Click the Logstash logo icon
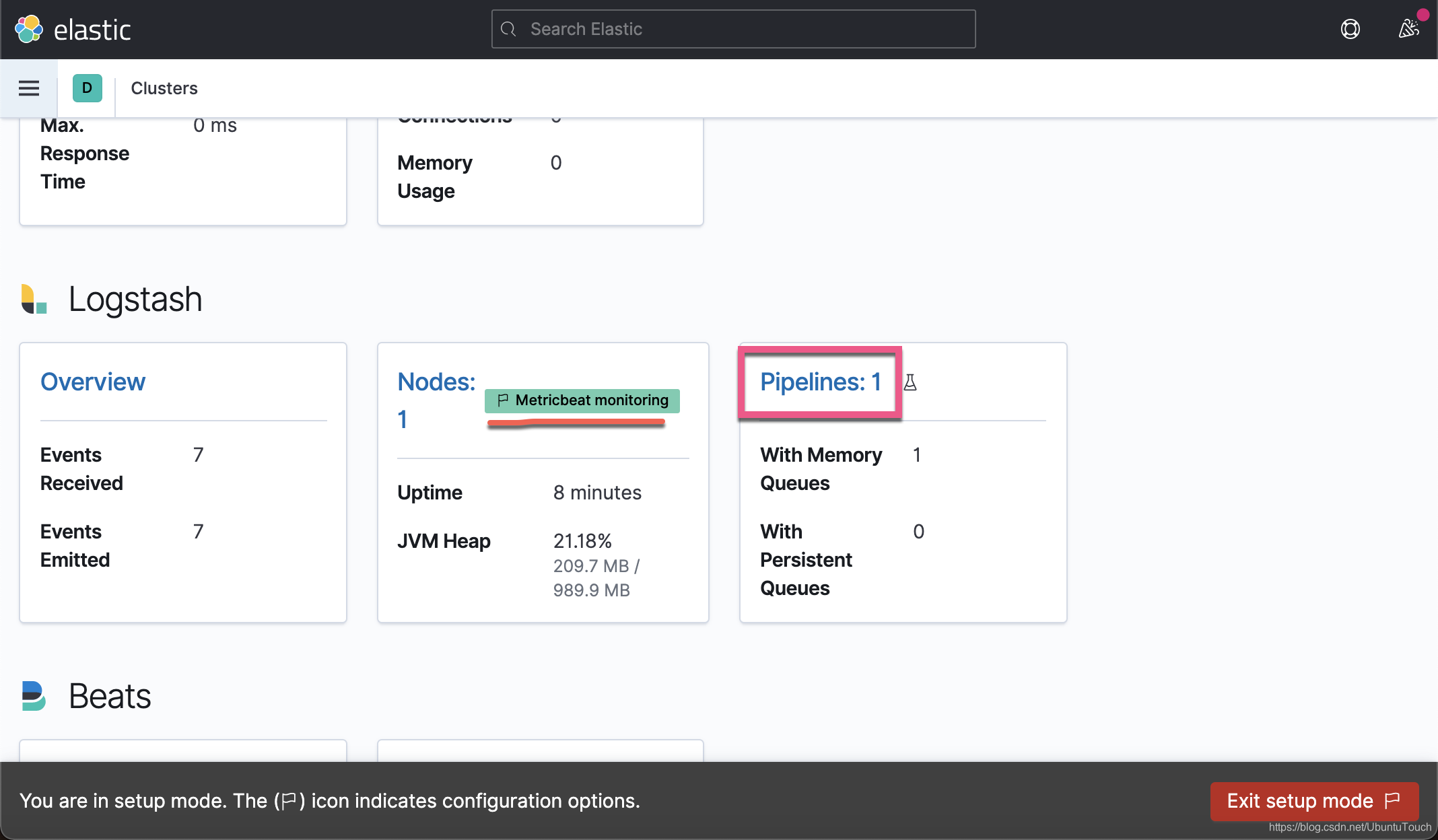The width and height of the screenshot is (1438, 840). click(34, 299)
